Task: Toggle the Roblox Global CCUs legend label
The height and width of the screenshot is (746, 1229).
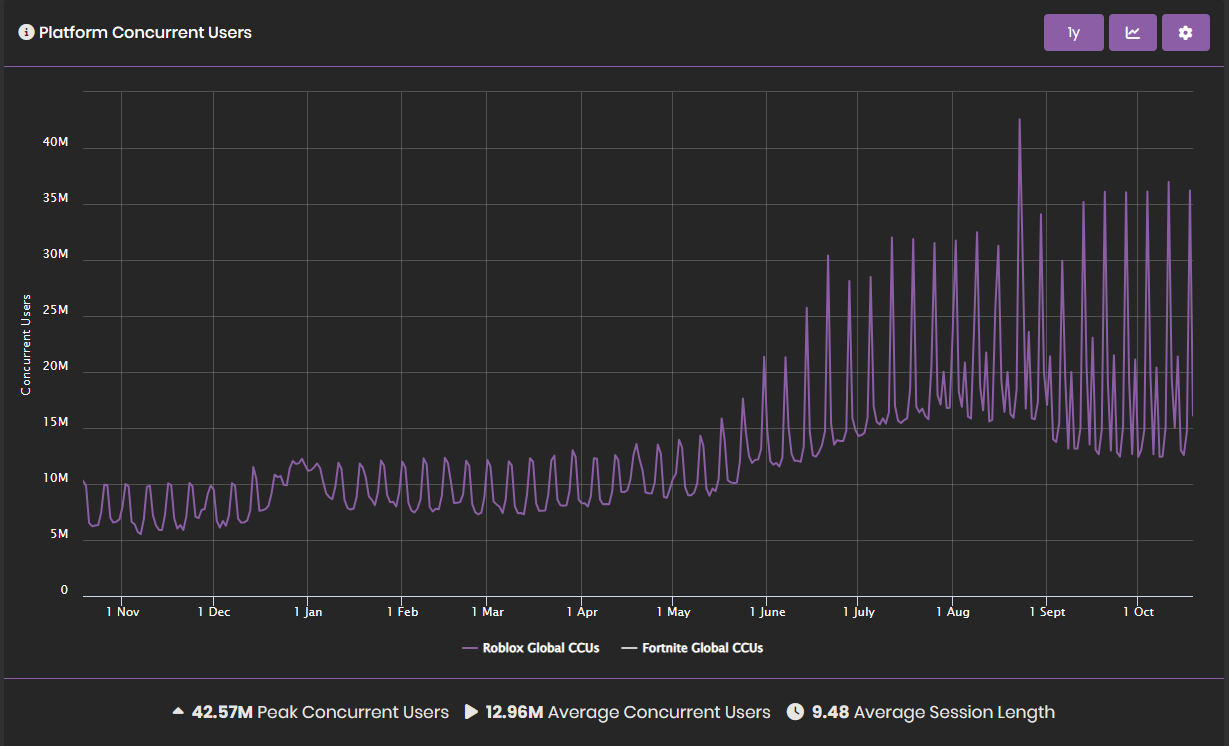Action: (x=540, y=648)
